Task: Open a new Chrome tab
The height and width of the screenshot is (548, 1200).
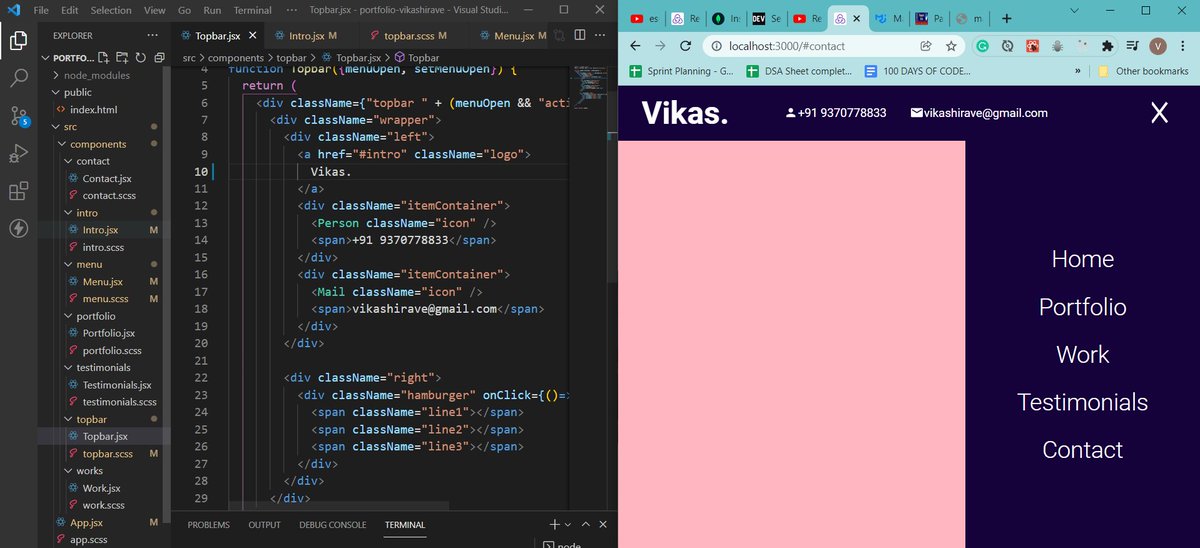Action: point(1008,18)
